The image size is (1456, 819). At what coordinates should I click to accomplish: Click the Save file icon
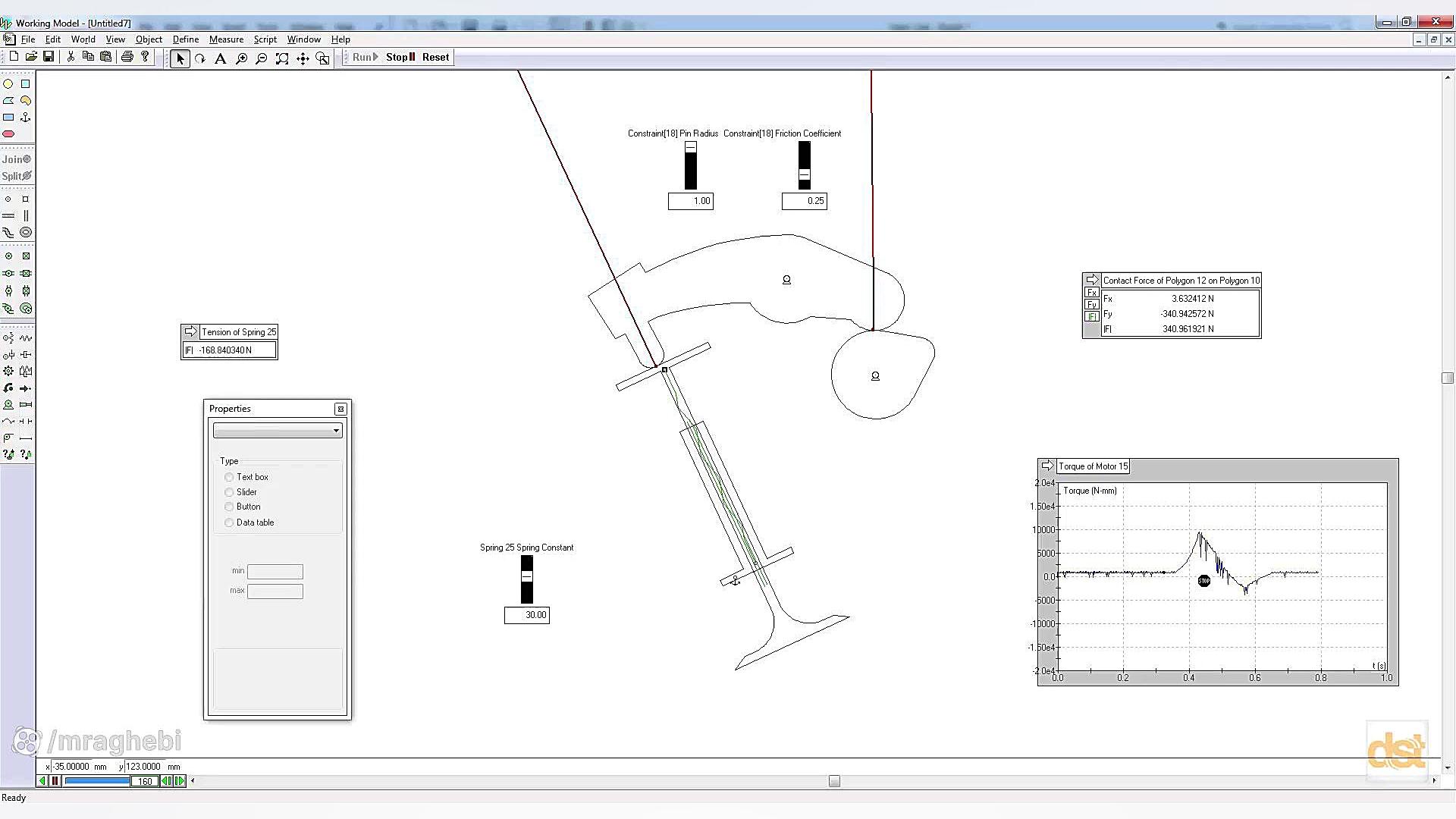[49, 57]
